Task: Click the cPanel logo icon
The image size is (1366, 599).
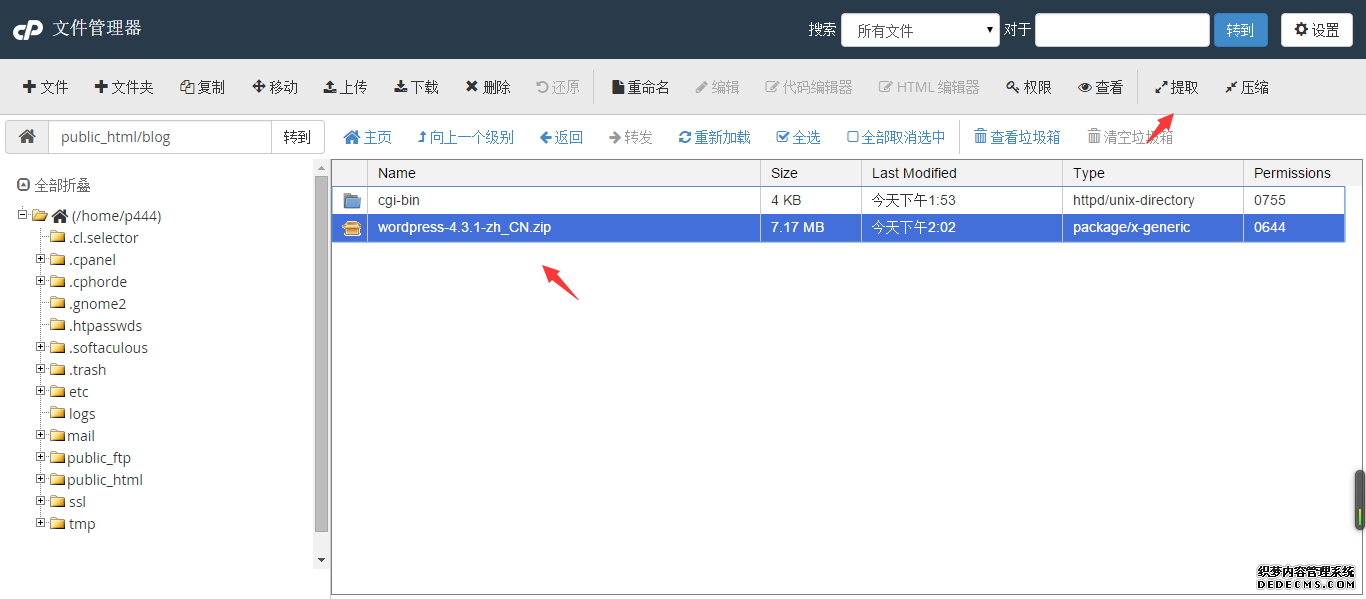Action: point(28,30)
